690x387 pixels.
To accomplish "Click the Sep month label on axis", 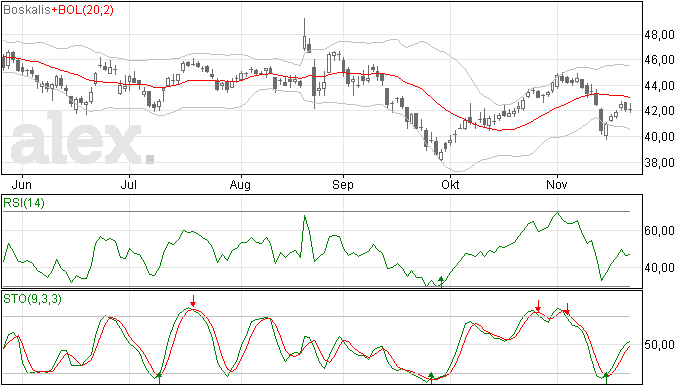I will [343, 184].
